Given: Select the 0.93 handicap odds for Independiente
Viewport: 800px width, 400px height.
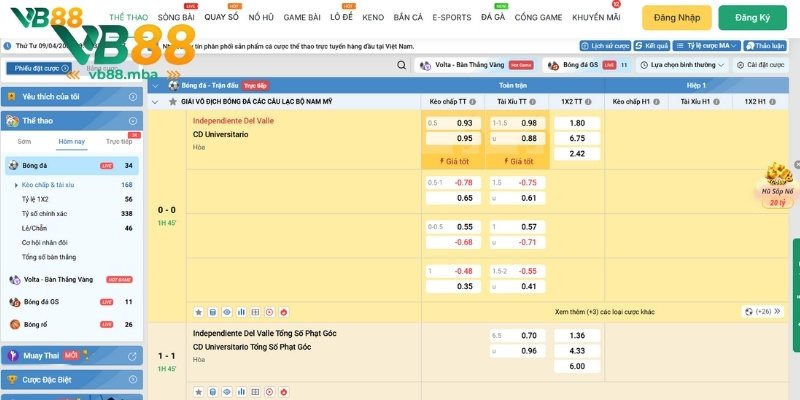Looking at the screenshot, I should (464, 123).
